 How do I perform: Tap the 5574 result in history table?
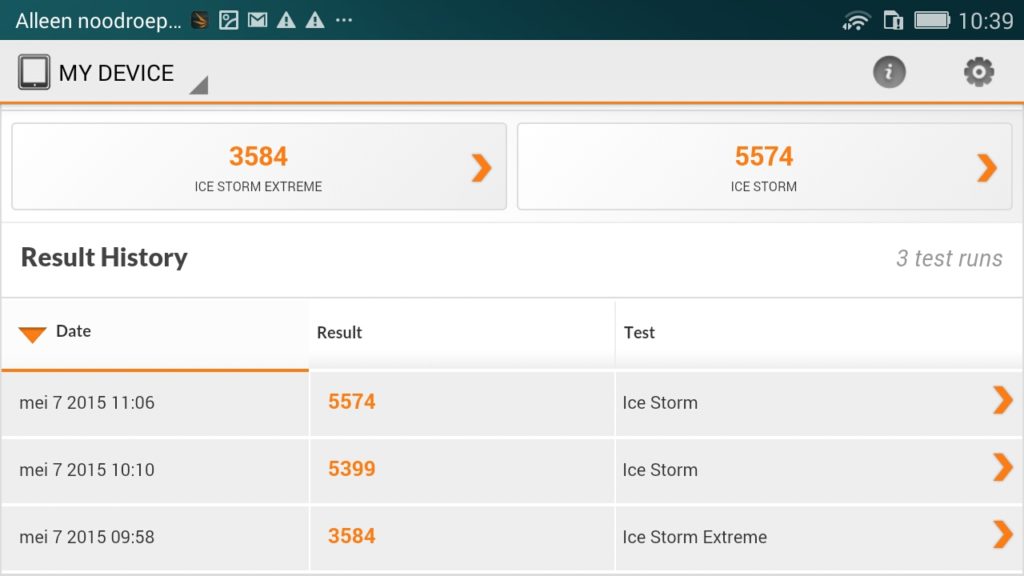[x=351, y=402]
